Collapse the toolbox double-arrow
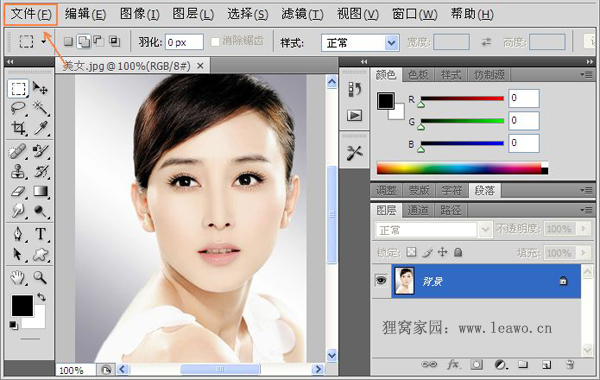This screenshot has height=380, width=600. click(x=10, y=61)
